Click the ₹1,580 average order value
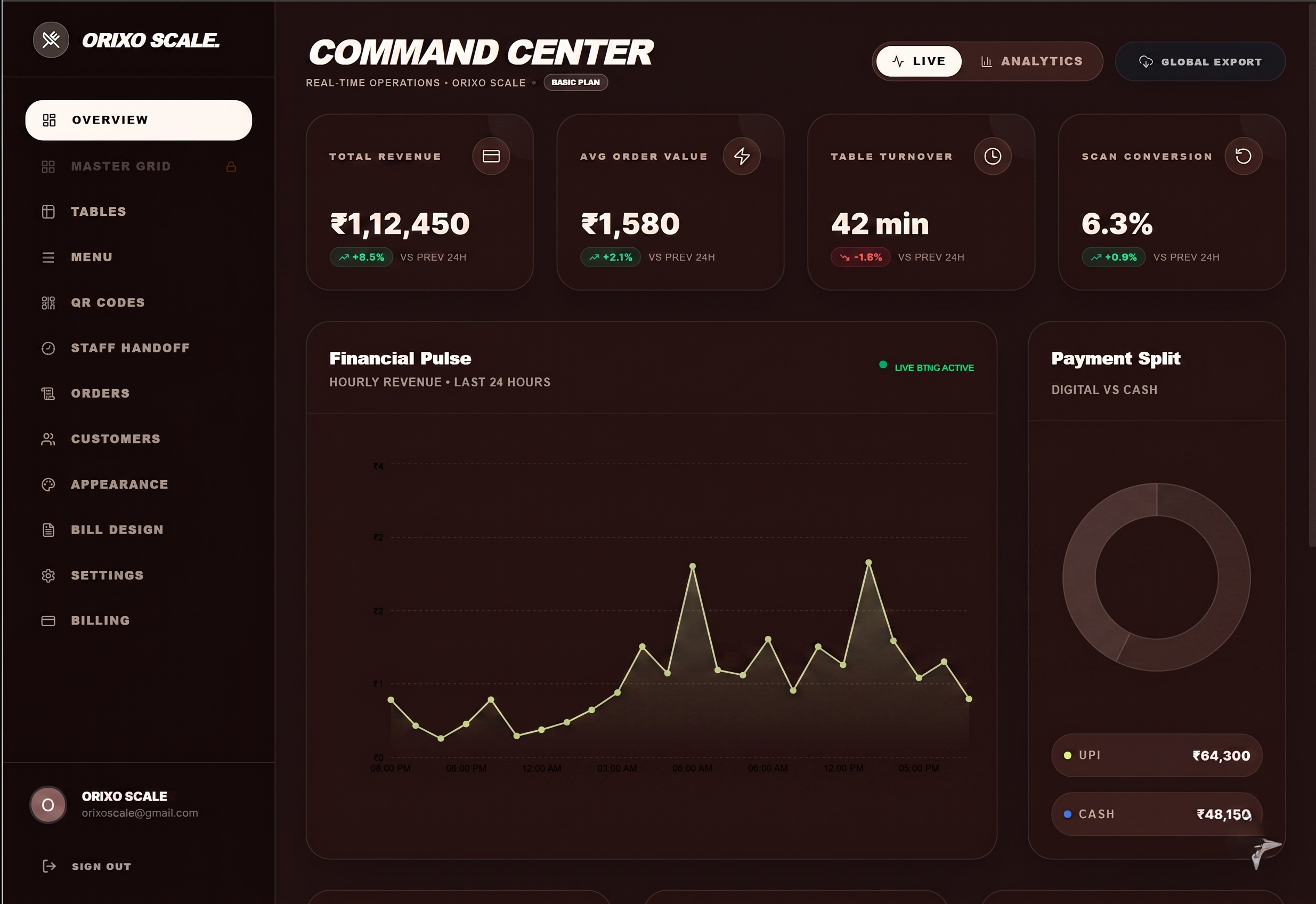This screenshot has width=1316, height=904. tap(630, 224)
